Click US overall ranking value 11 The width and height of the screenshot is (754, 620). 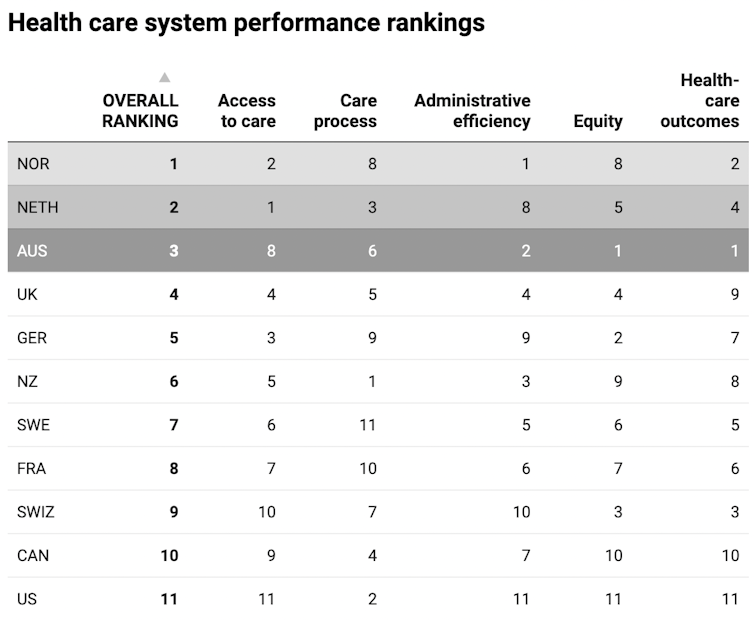pos(169,599)
